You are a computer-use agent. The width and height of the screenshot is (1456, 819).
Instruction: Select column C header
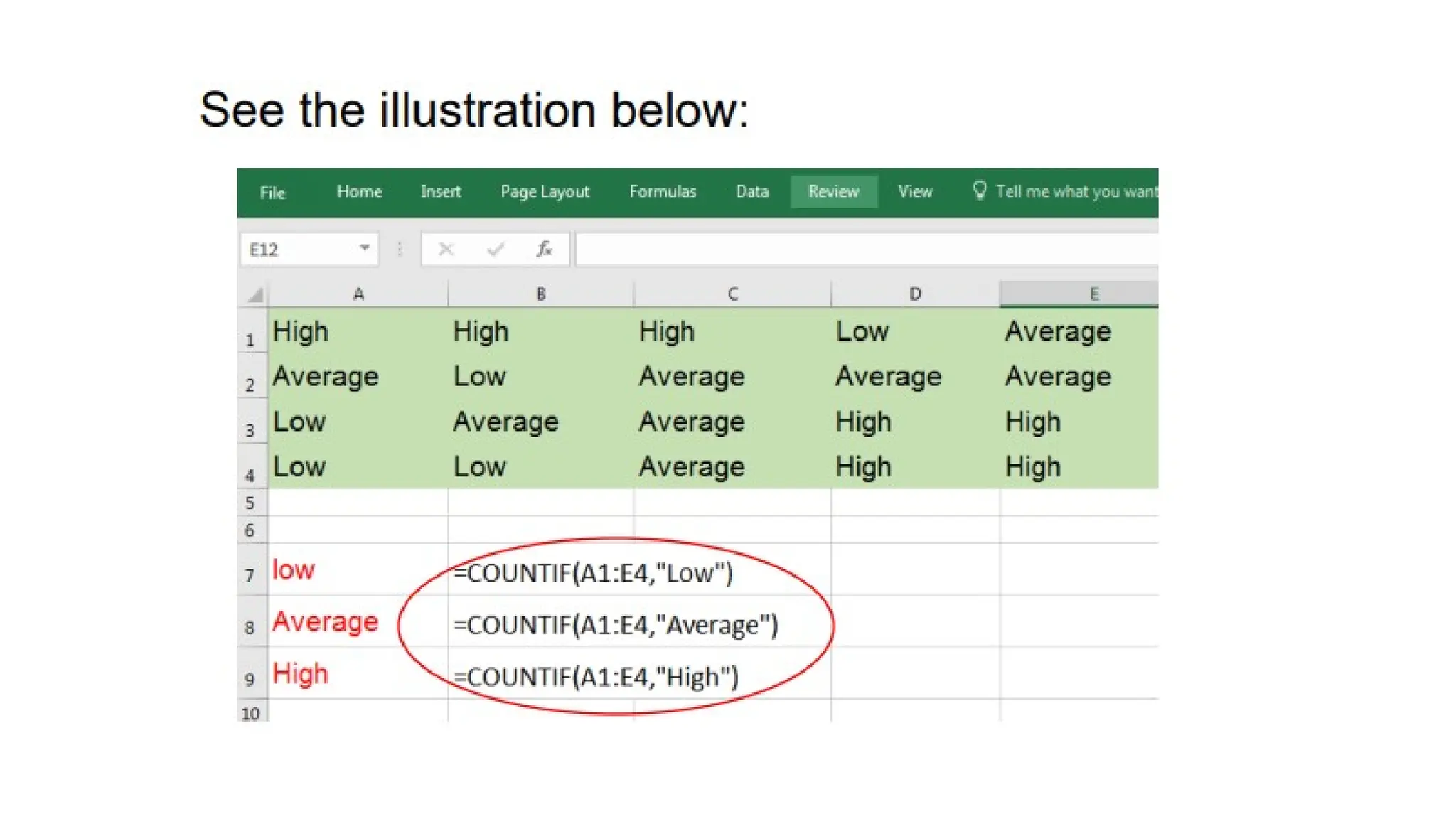732,294
